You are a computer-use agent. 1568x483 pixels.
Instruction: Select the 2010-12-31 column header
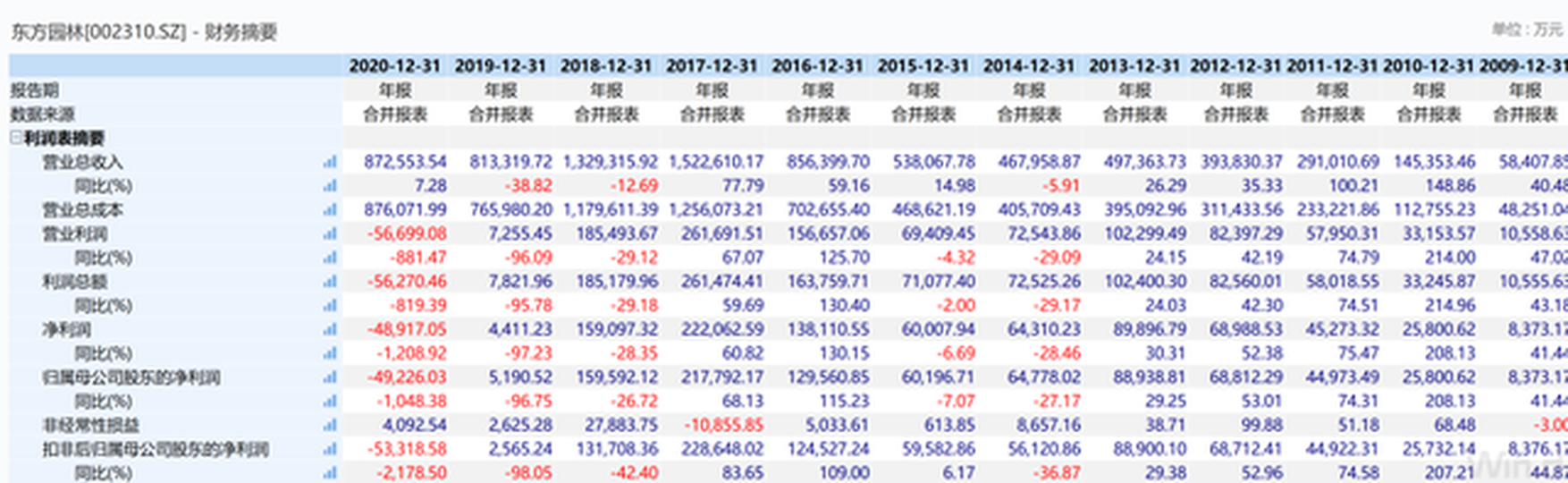[1429, 66]
